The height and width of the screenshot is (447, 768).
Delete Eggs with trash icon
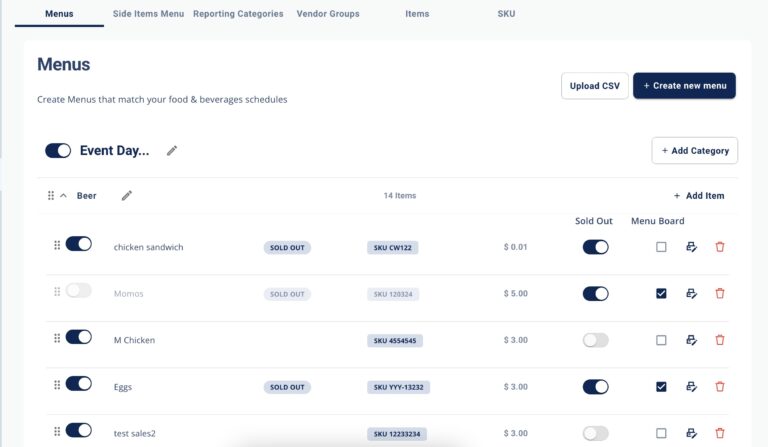[x=720, y=387]
